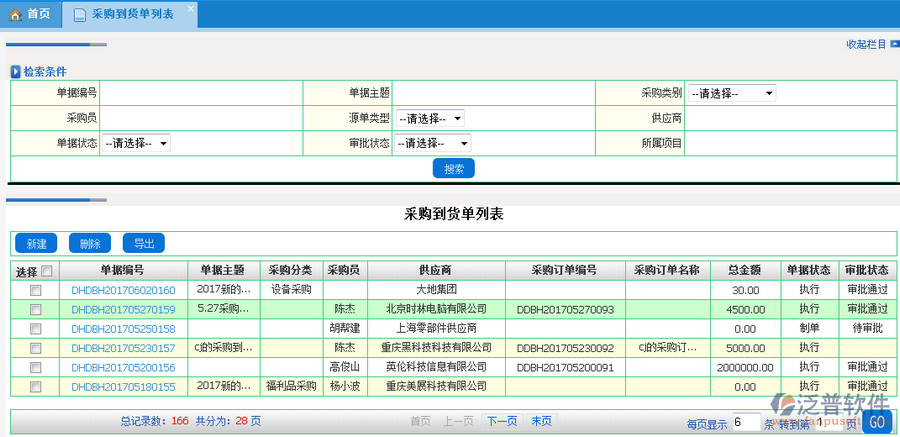Select the checkbox for DHDBH201705250158
Screen dimensions: 900x437
coord(36,328)
